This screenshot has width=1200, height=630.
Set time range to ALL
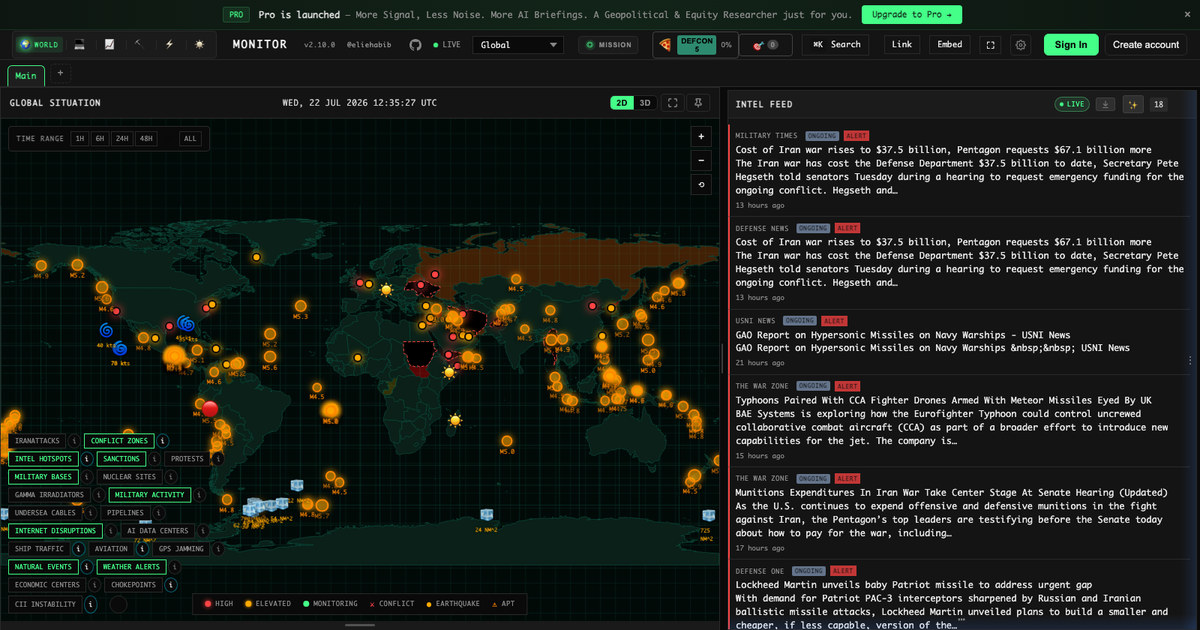[190, 139]
